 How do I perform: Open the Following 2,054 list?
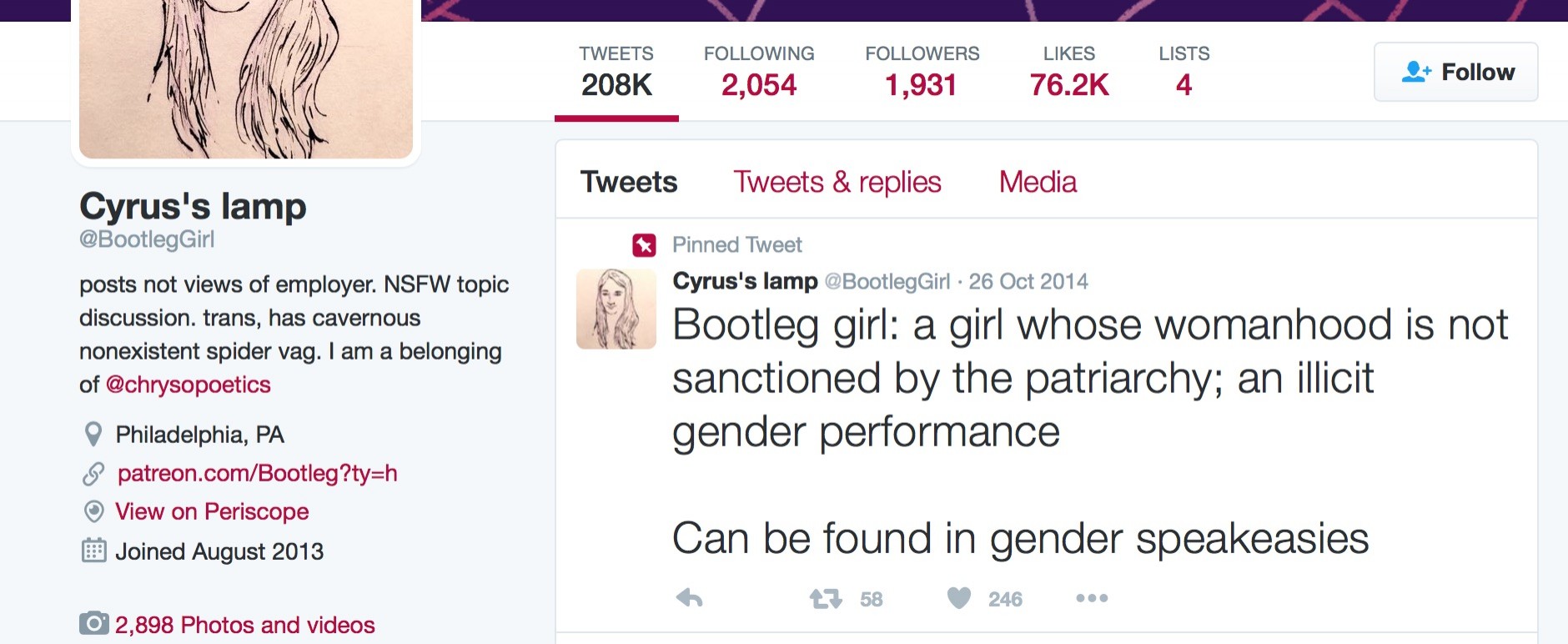point(759,72)
